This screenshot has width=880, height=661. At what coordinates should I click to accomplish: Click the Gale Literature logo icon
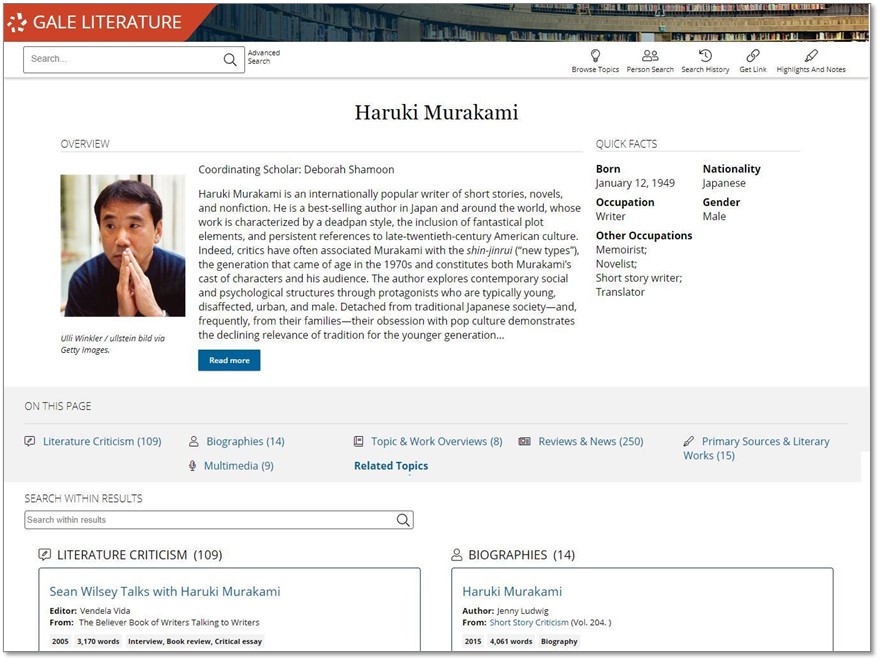coord(17,22)
